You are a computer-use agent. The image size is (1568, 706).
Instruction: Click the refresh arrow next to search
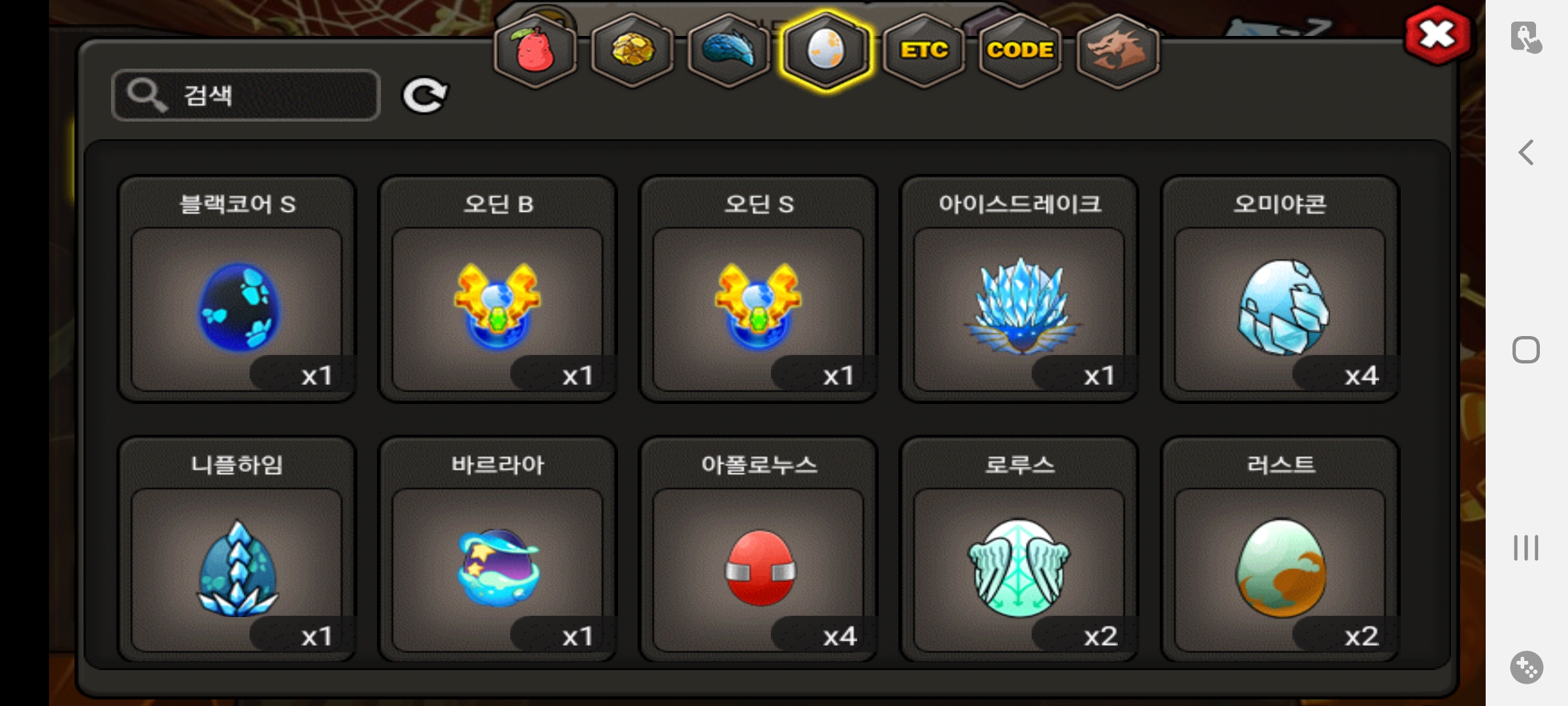click(x=425, y=96)
